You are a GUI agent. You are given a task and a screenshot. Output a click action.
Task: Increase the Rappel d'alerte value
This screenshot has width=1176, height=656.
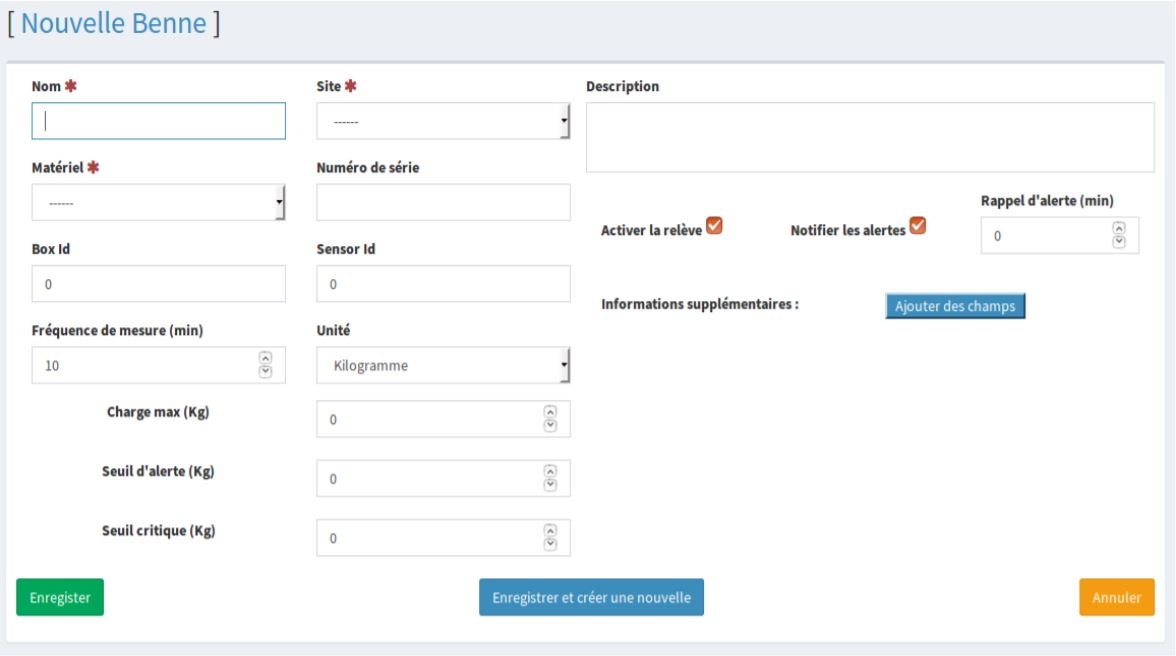point(1119,229)
